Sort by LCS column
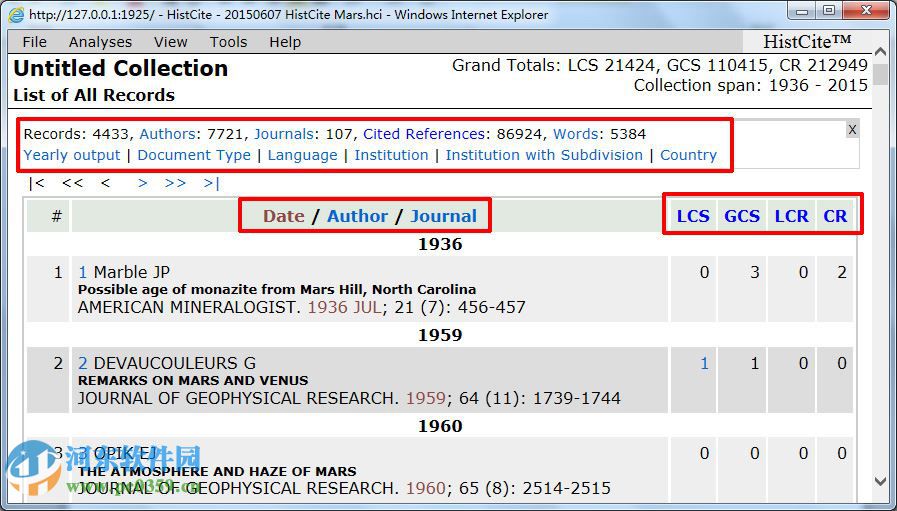897x511 pixels. click(x=693, y=216)
